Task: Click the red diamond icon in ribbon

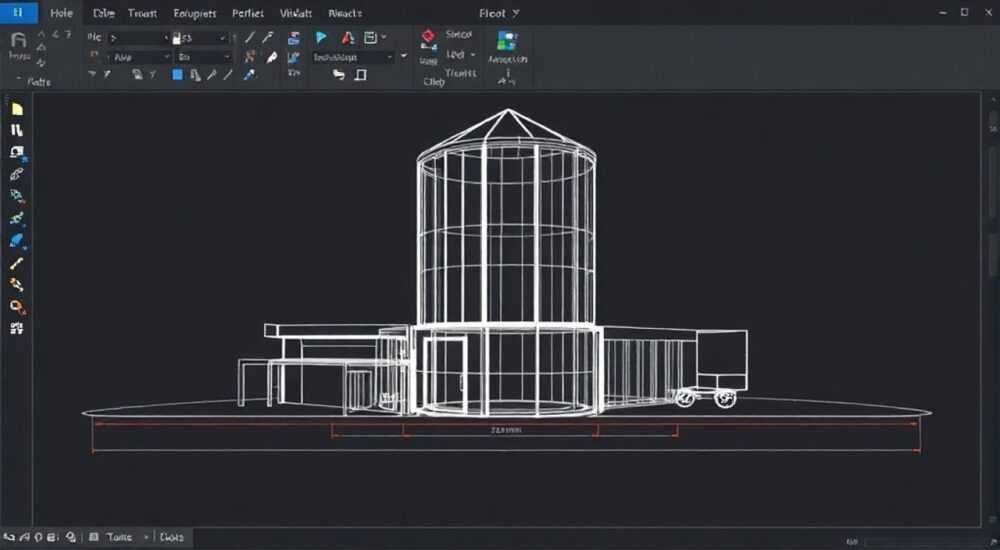Action: click(428, 38)
